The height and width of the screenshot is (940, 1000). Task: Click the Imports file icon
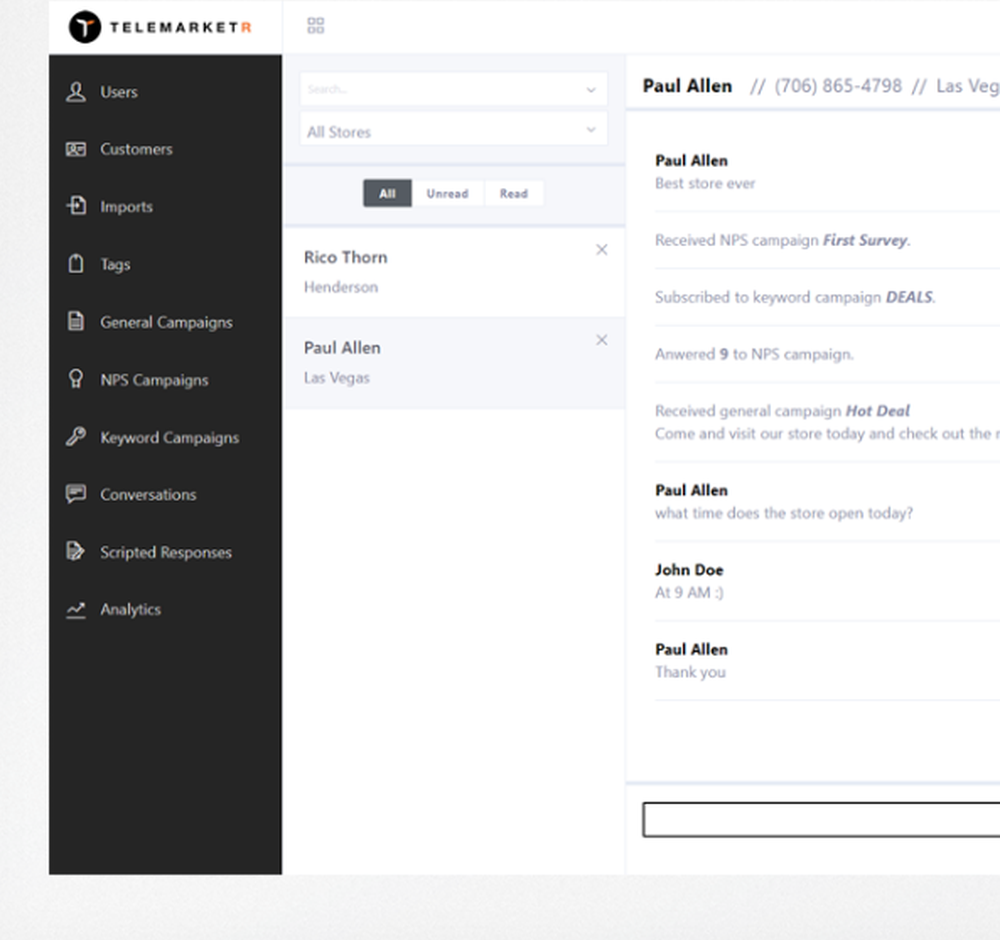coord(76,206)
